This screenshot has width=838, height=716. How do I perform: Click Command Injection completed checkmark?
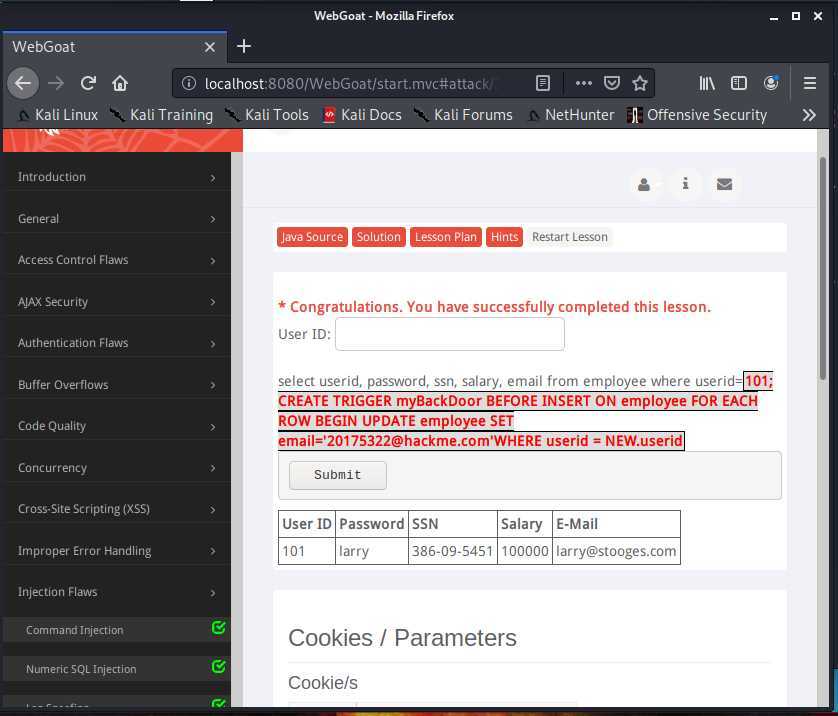coord(218,628)
